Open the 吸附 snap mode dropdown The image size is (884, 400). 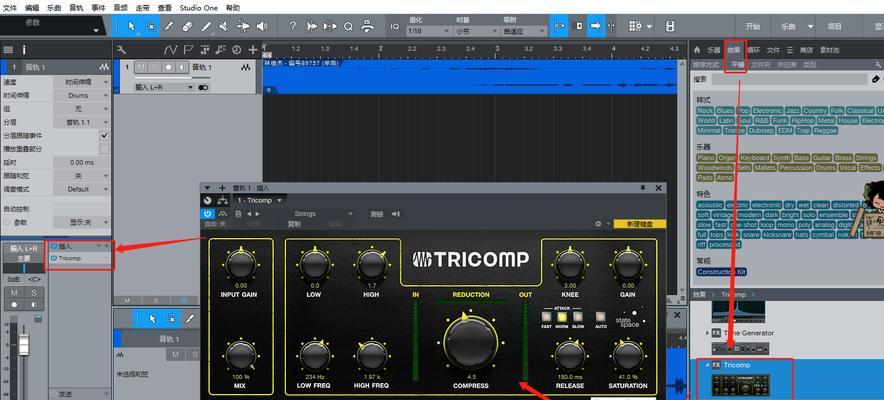(524, 32)
